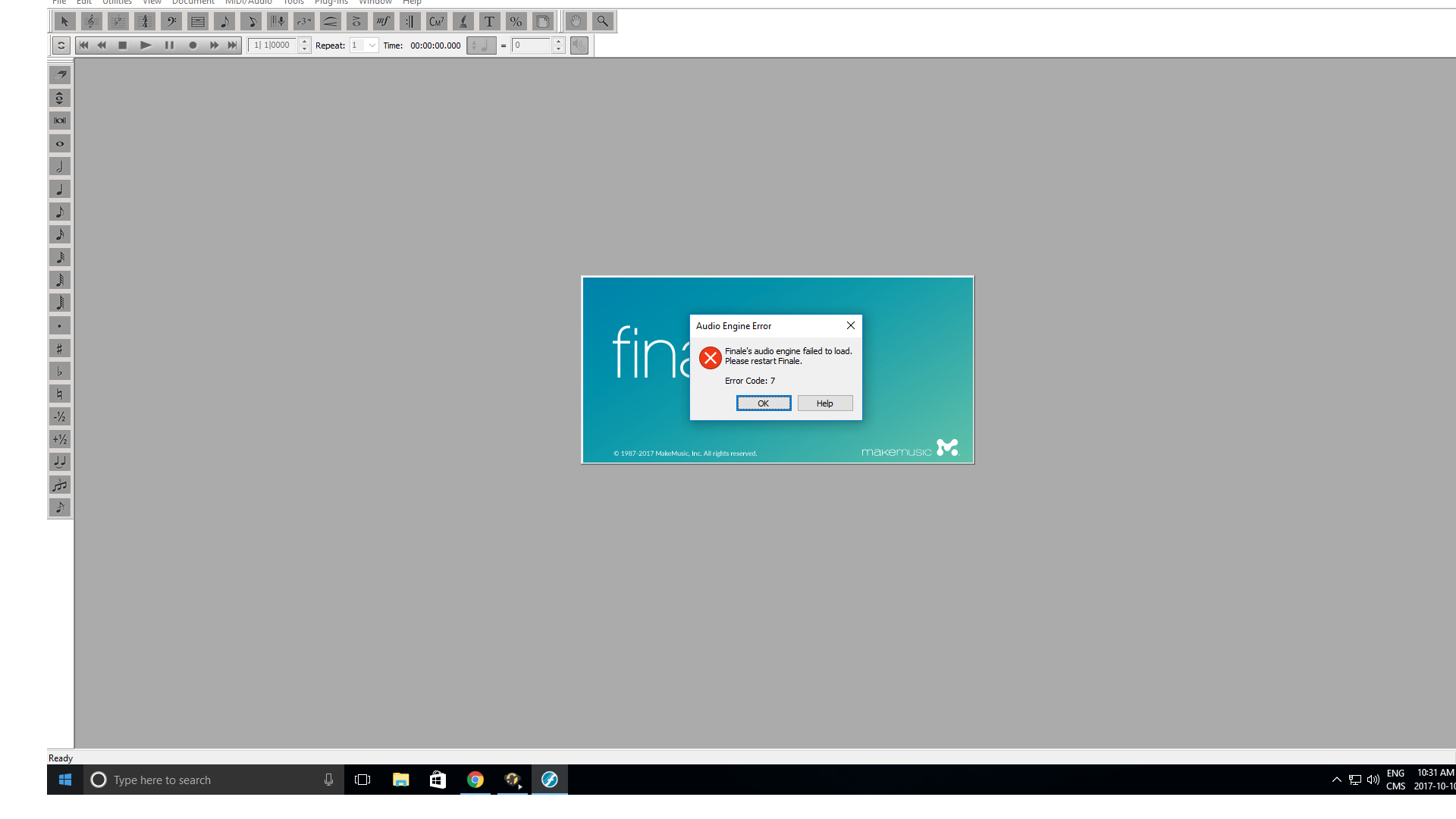Open Google Chrome from the taskbar

coord(475,780)
